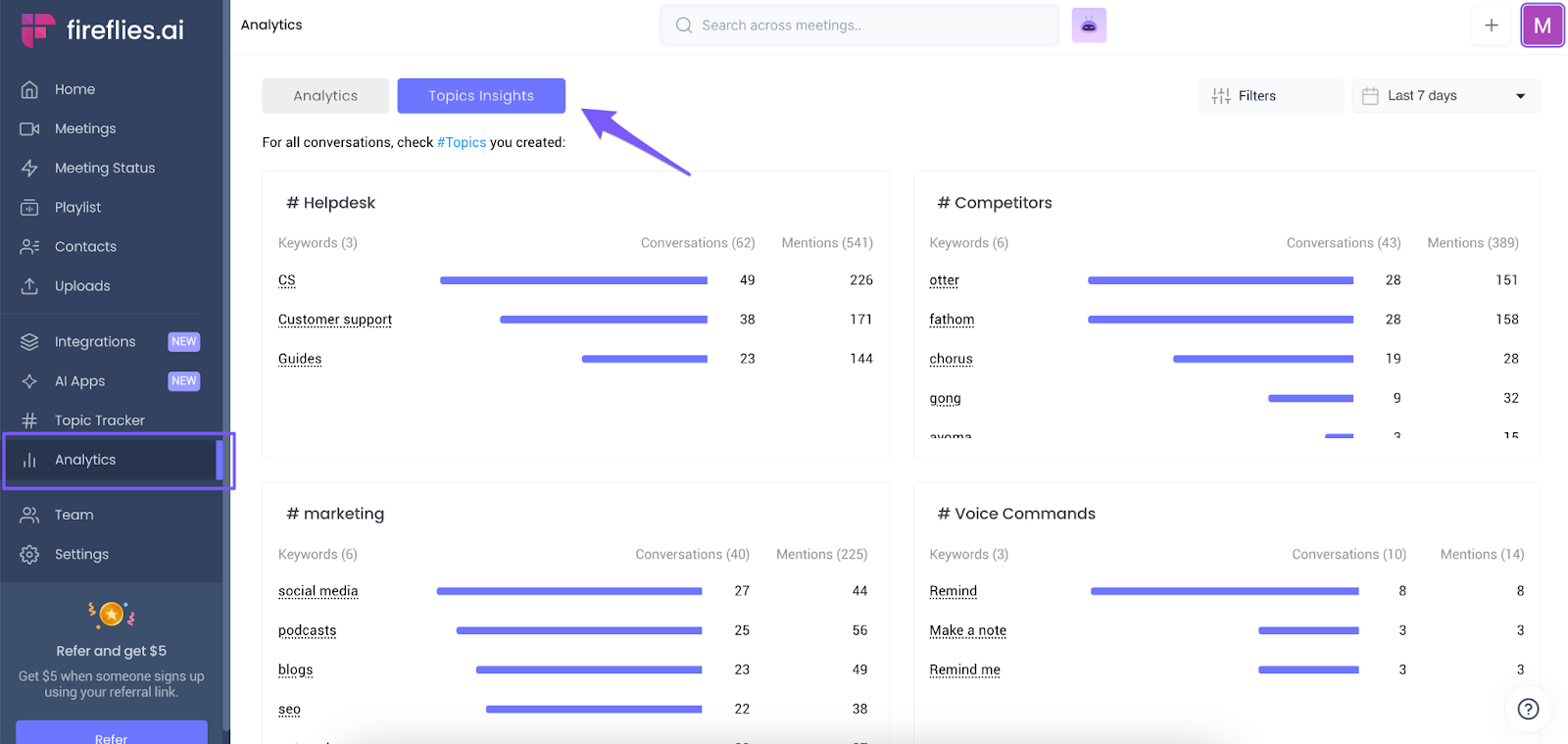
Task: Select the Meeting Status lightning icon
Action: coord(29,168)
